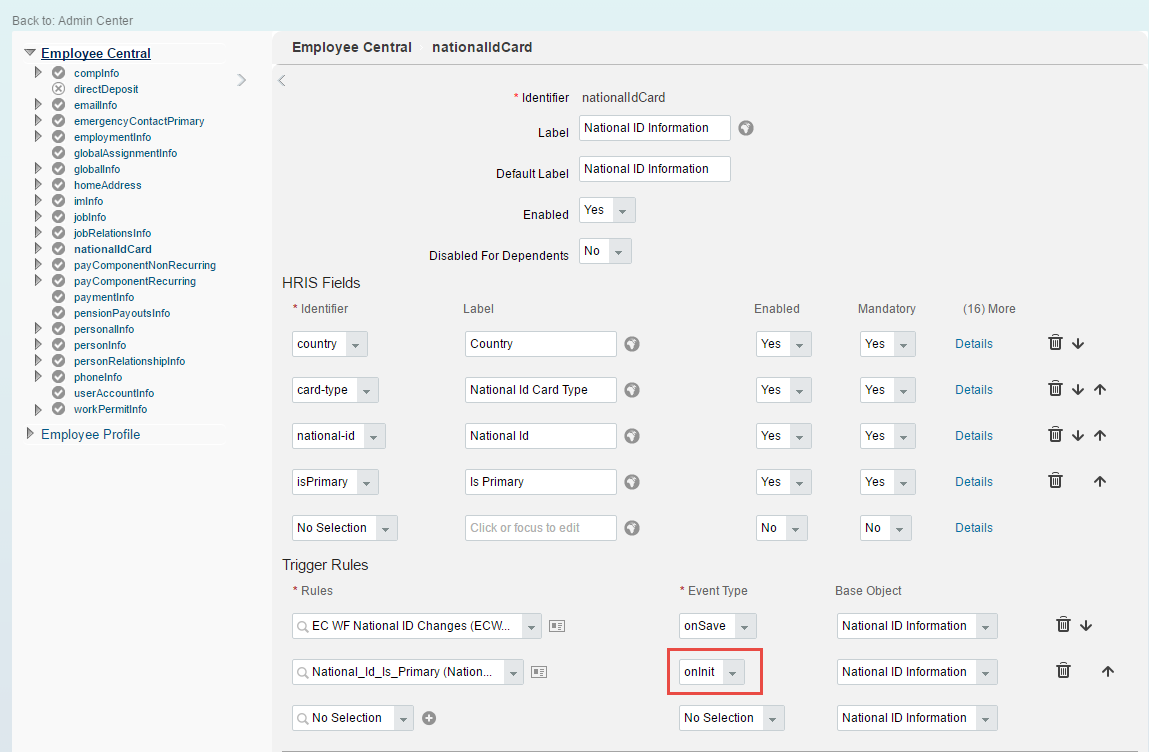Viewport: 1149px width, 752px height.
Task: Expand the Employee Profile tree section
Action: [30, 434]
